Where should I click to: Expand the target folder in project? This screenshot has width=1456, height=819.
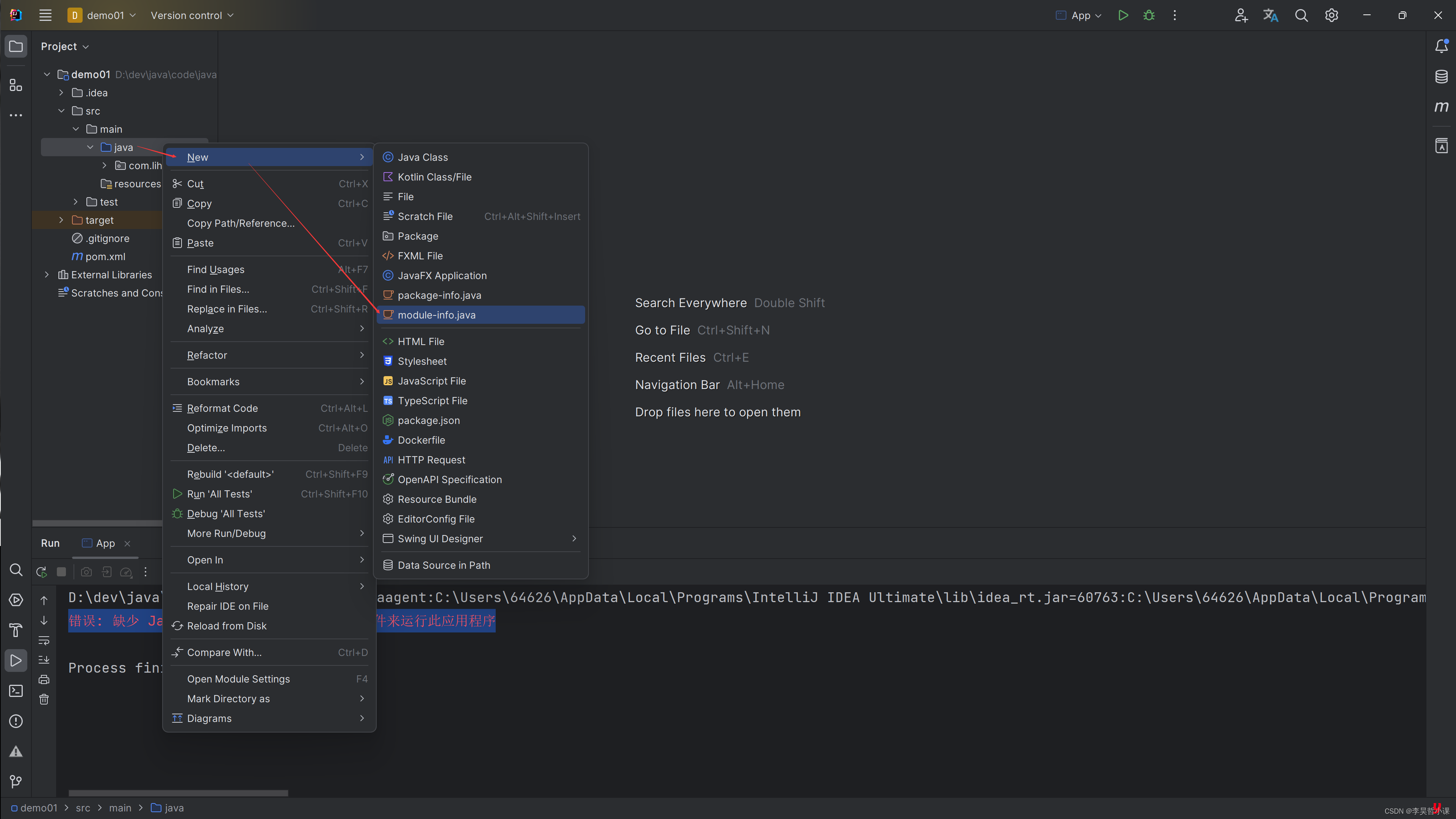tap(62, 220)
